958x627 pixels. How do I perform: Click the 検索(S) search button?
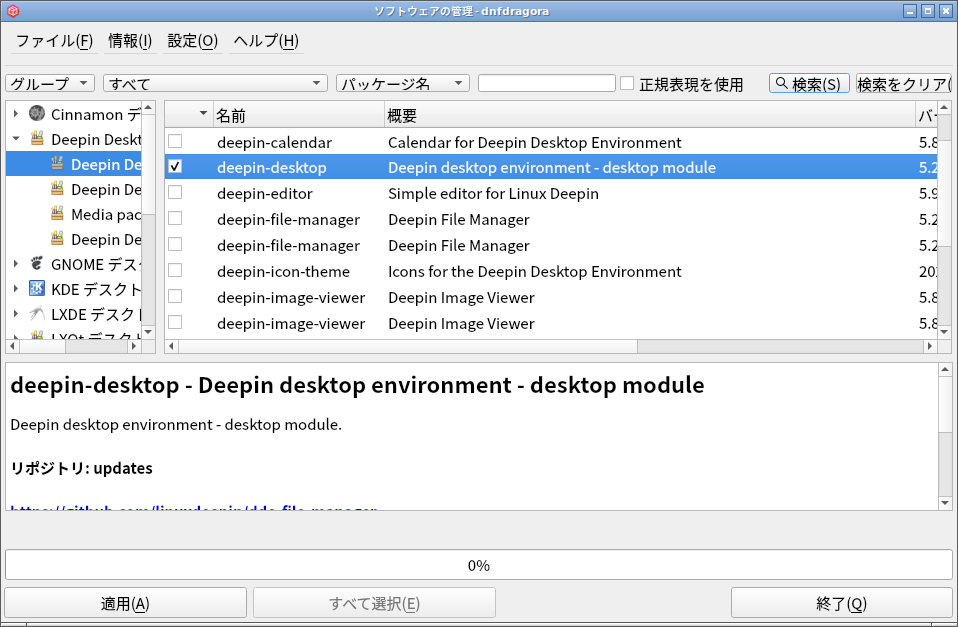(809, 83)
